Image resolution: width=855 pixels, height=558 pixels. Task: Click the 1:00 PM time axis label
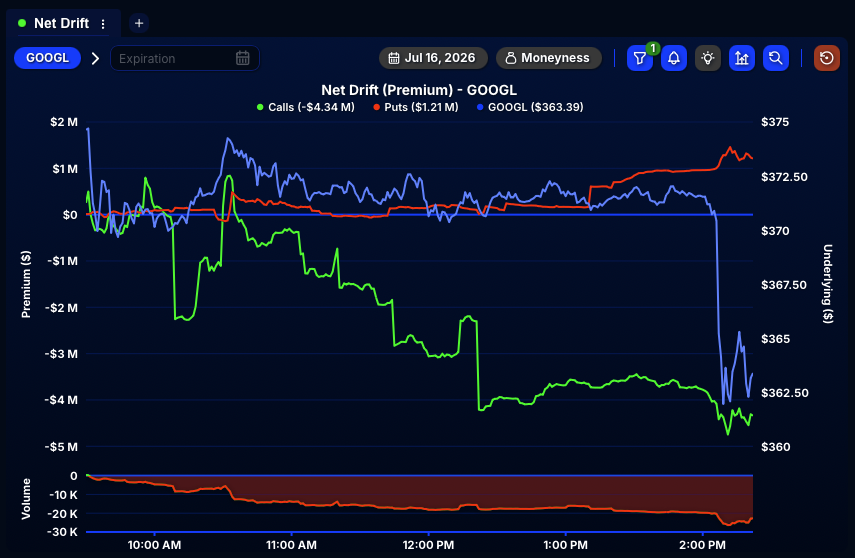point(565,545)
